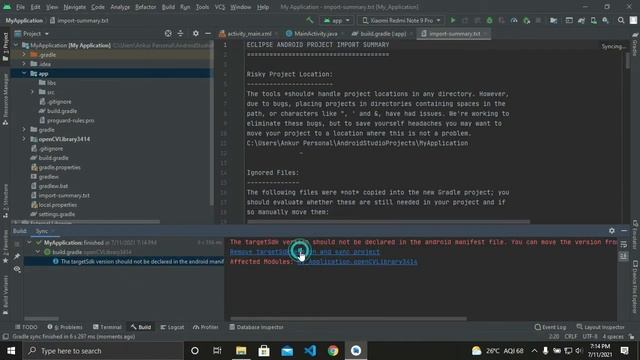
Task: Open the File menu
Action: click(x=20, y=7)
